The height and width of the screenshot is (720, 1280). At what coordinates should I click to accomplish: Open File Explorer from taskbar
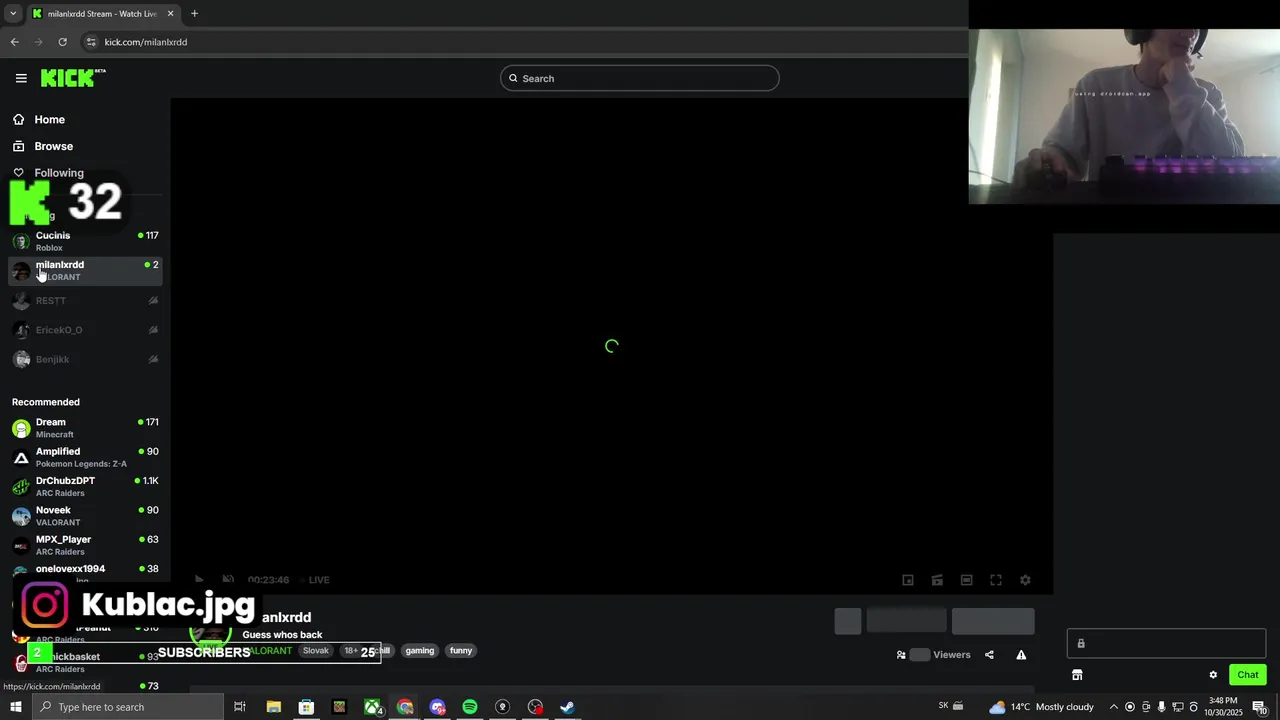click(x=273, y=707)
